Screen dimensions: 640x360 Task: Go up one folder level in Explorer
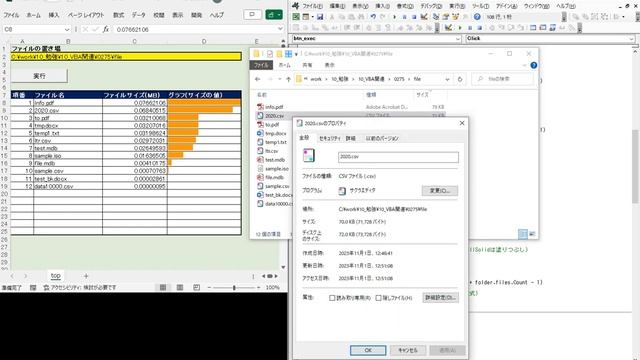(288, 79)
